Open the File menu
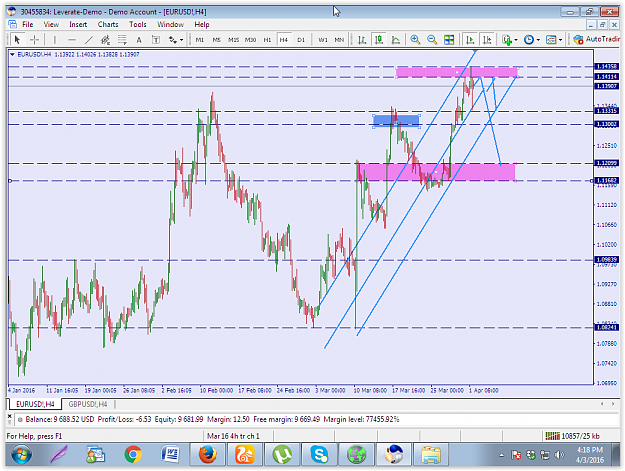This screenshot has height=471, width=625. (28, 24)
